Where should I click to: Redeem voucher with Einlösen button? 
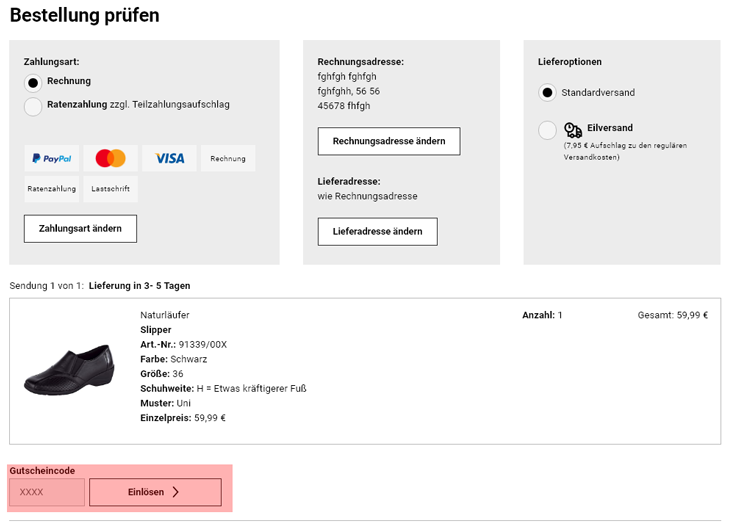pyautogui.click(x=155, y=492)
